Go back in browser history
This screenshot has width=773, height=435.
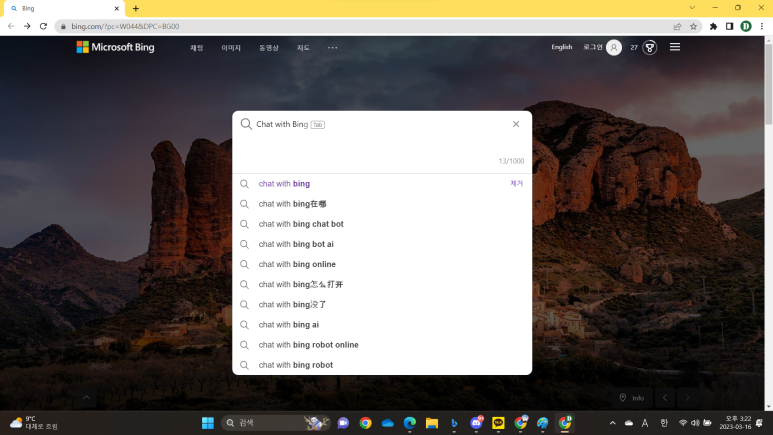click(11, 26)
